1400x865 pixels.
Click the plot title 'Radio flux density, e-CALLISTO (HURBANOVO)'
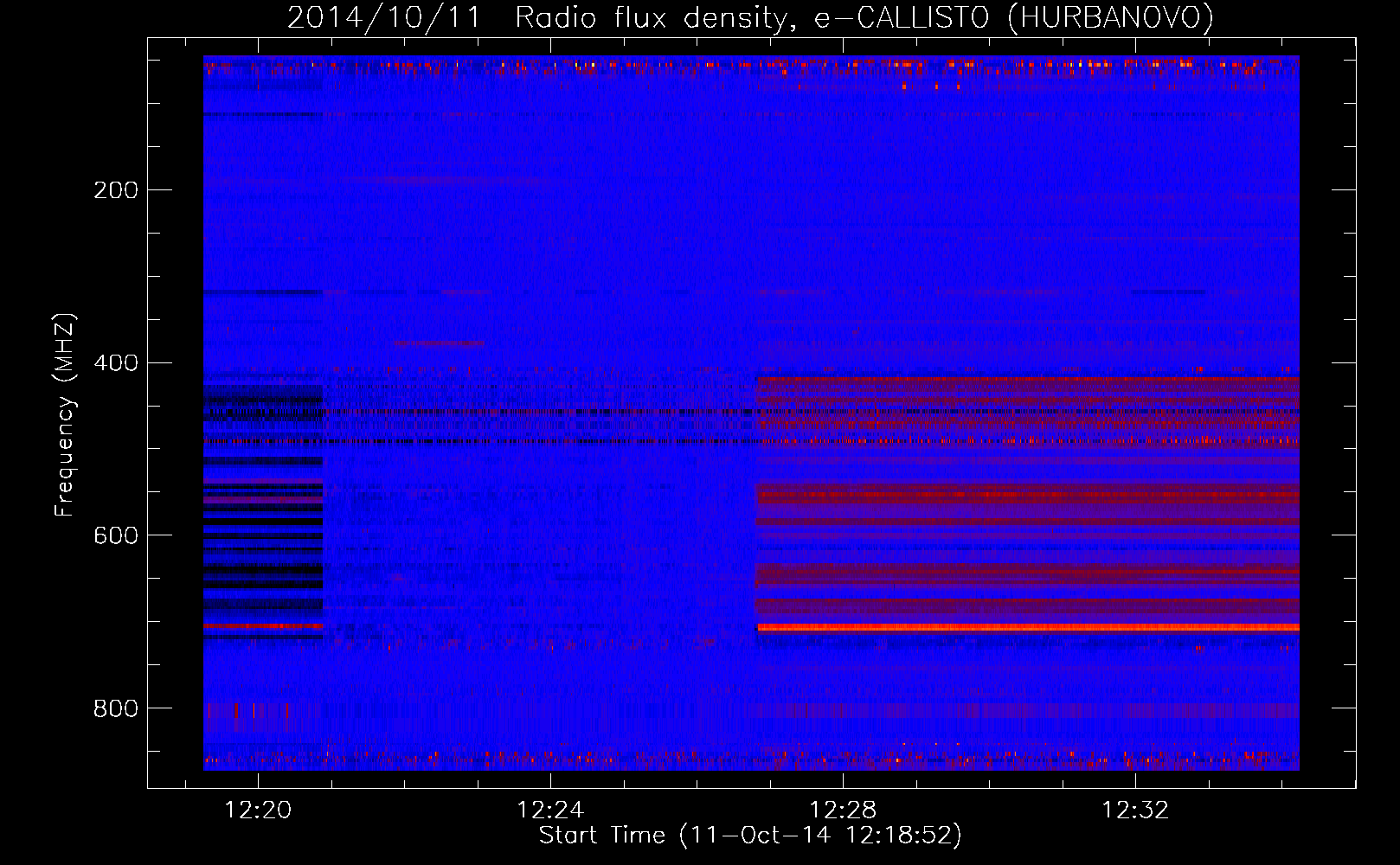point(864,17)
